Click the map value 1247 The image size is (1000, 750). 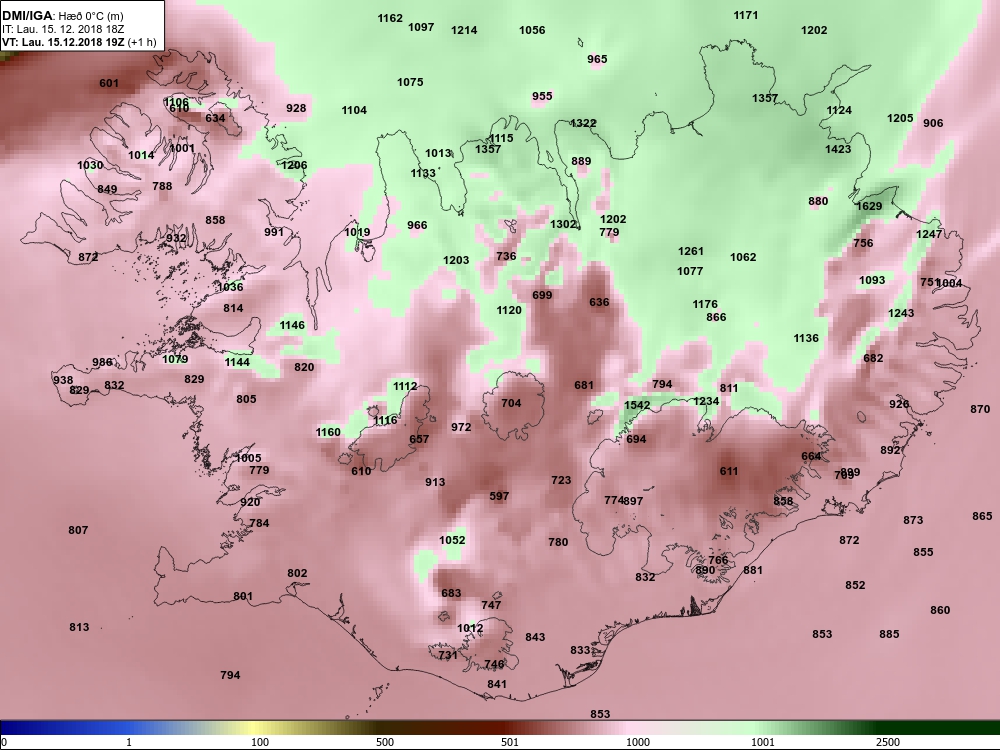pyautogui.click(x=929, y=234)
